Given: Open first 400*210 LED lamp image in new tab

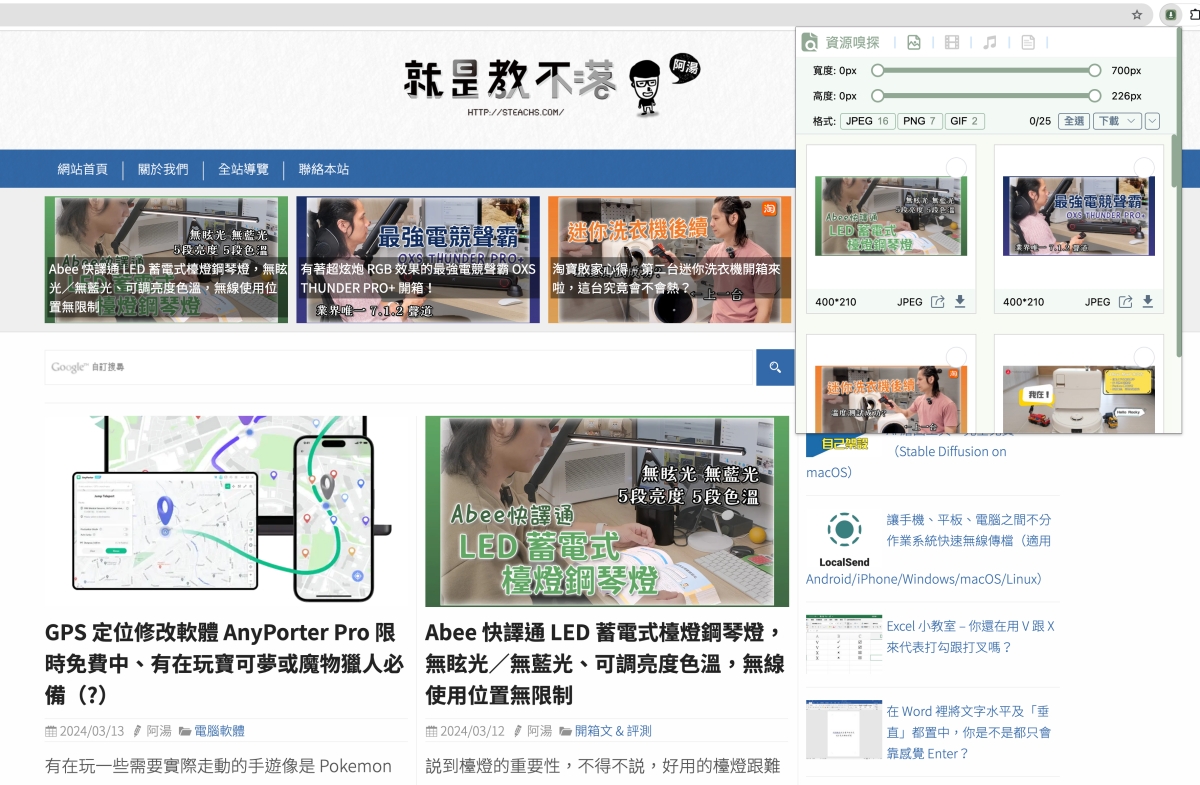Looking at the screenshot, I should click(x=937, y=302).
